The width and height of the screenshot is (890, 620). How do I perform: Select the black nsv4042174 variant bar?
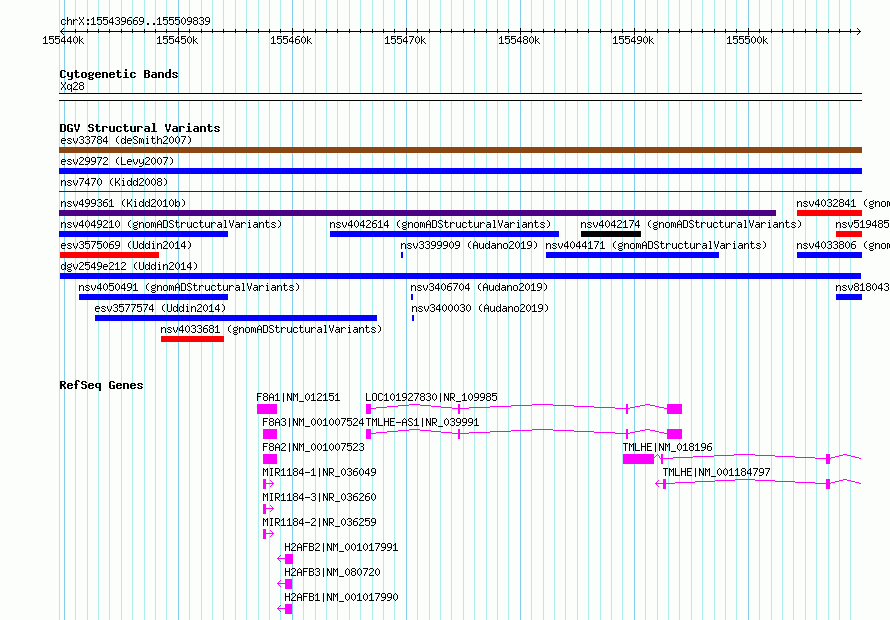pyautogui.click(x=611, y=234)
